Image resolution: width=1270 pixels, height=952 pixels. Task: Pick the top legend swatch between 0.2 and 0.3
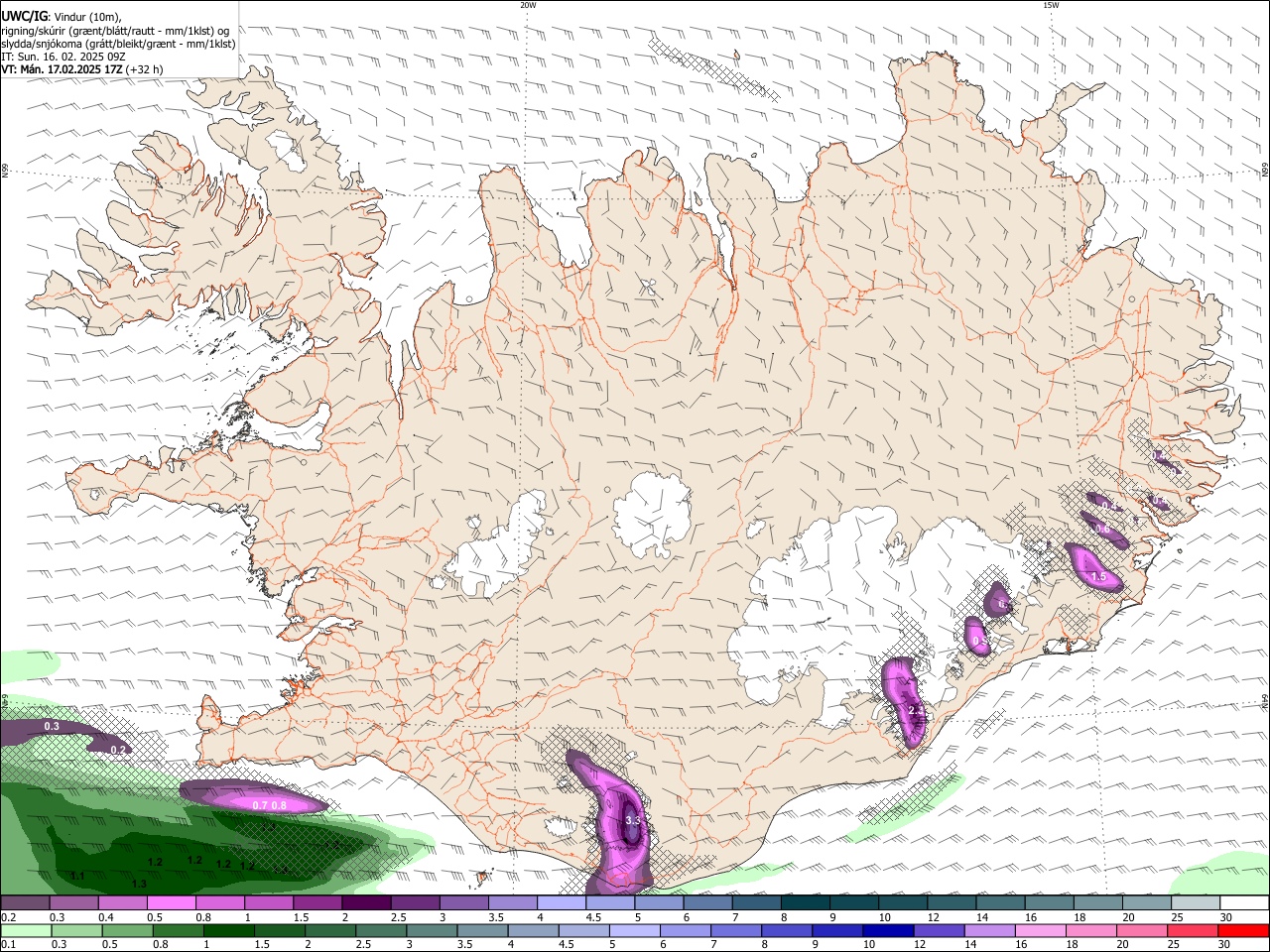point(25,903)
